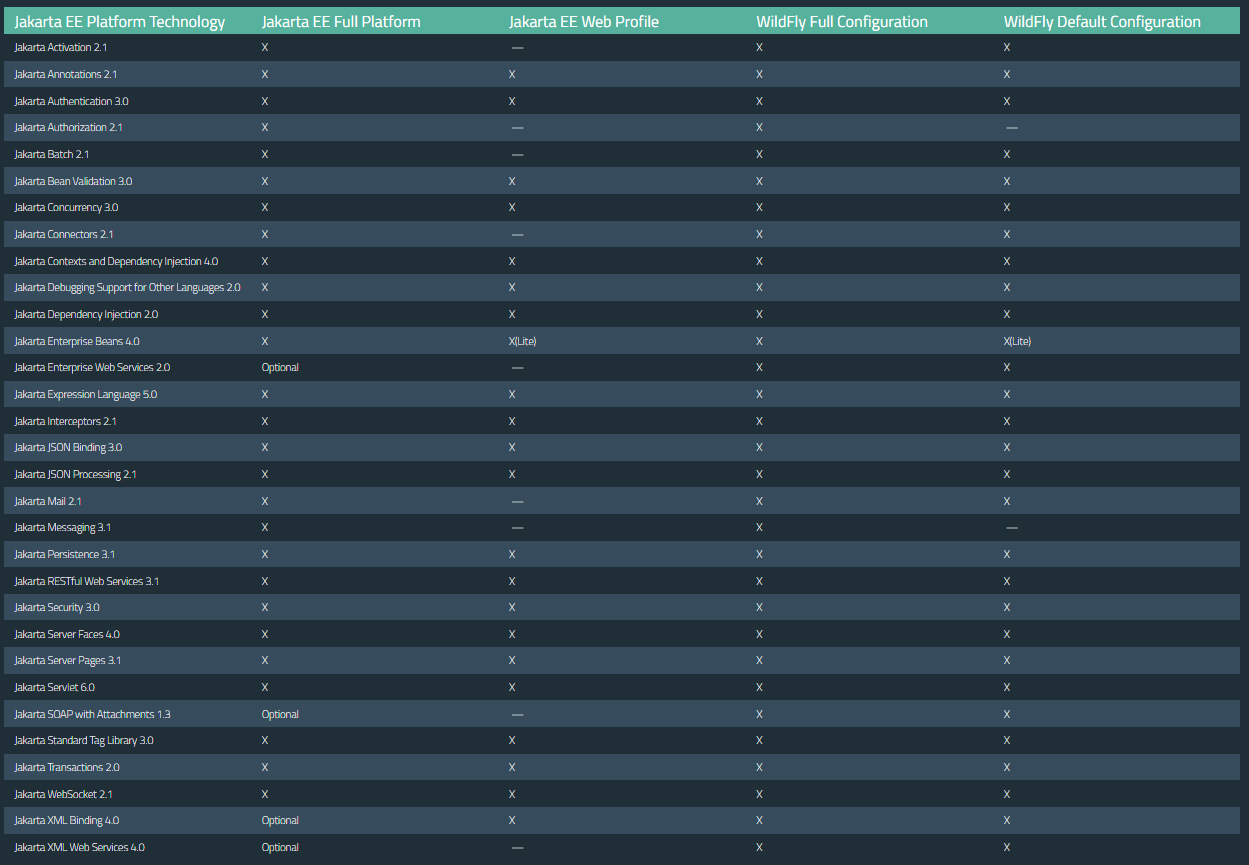Select the Web Profile dash for Jakarta Authorization 2.1
The height and width of the screenshot is (865, 1249).
[517, 128]
